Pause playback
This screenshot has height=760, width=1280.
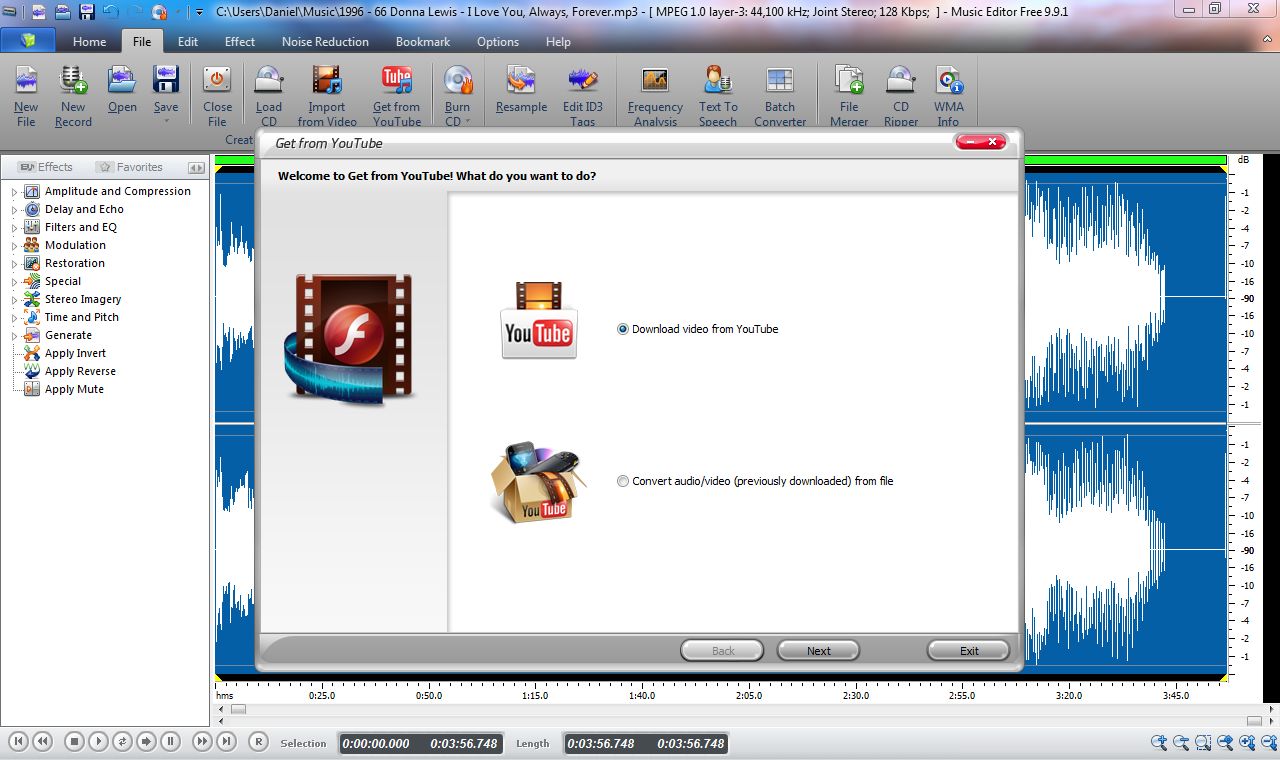click(170, 741)
